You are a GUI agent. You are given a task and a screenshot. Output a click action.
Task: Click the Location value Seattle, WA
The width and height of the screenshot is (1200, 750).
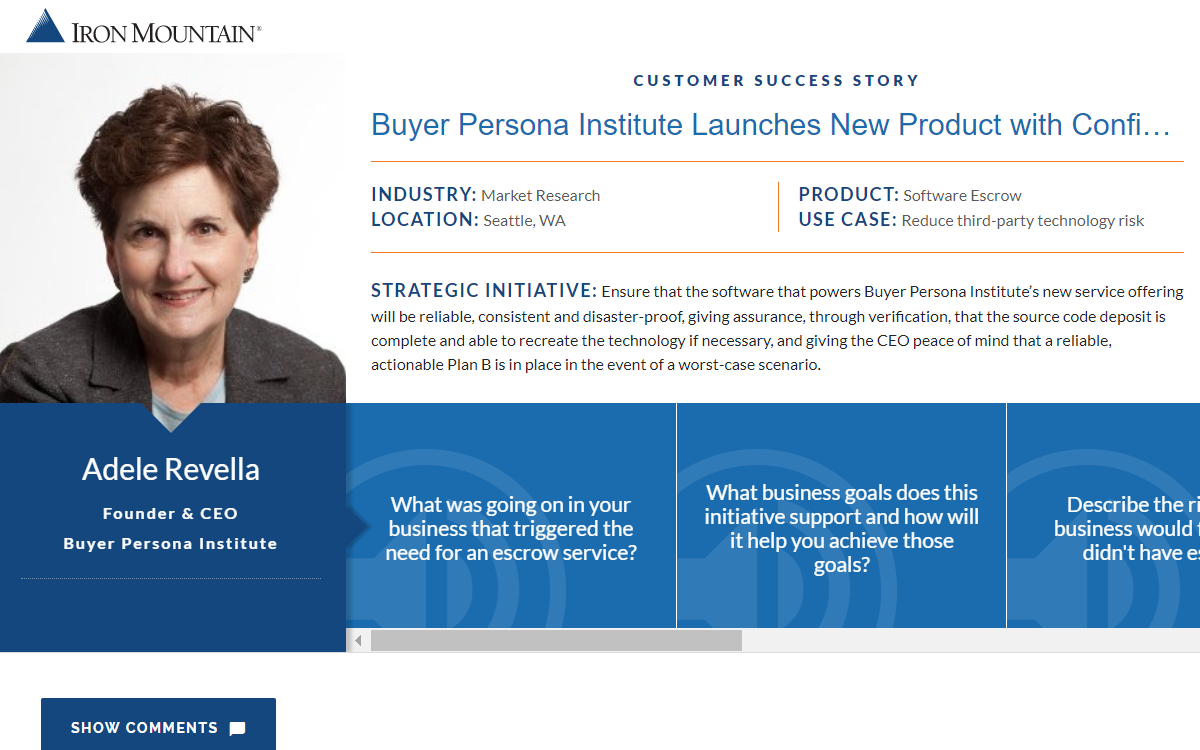pyautogui.click(x=524, y=221)
